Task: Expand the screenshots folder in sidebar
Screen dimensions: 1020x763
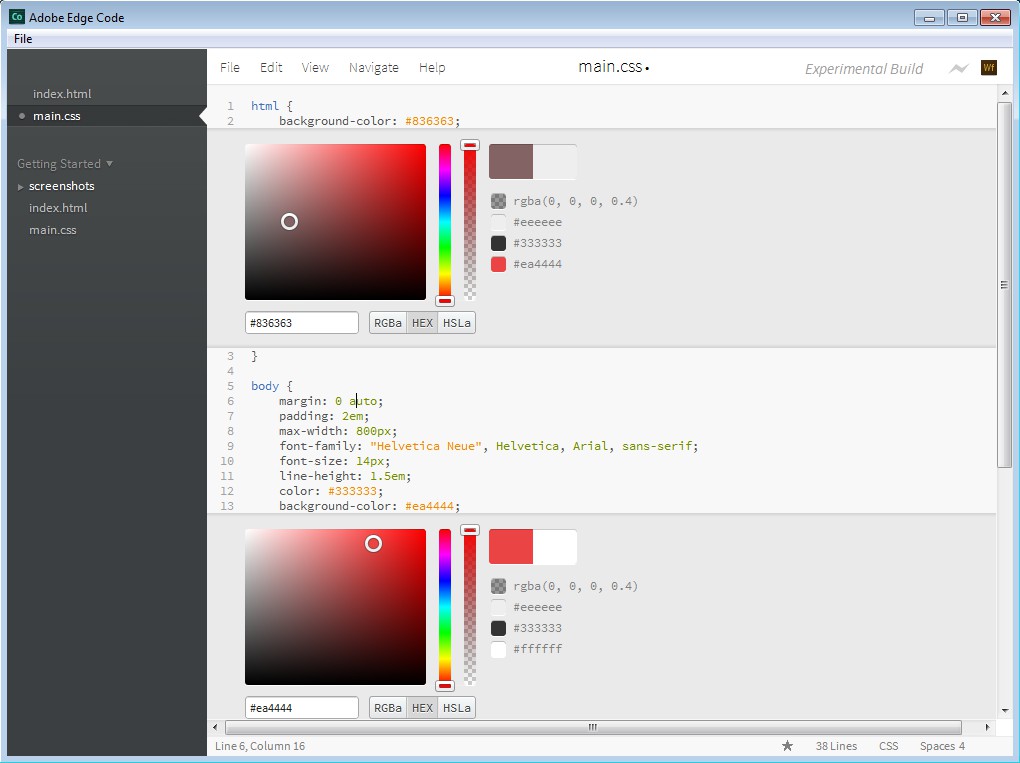Action: tap(61, 186)
